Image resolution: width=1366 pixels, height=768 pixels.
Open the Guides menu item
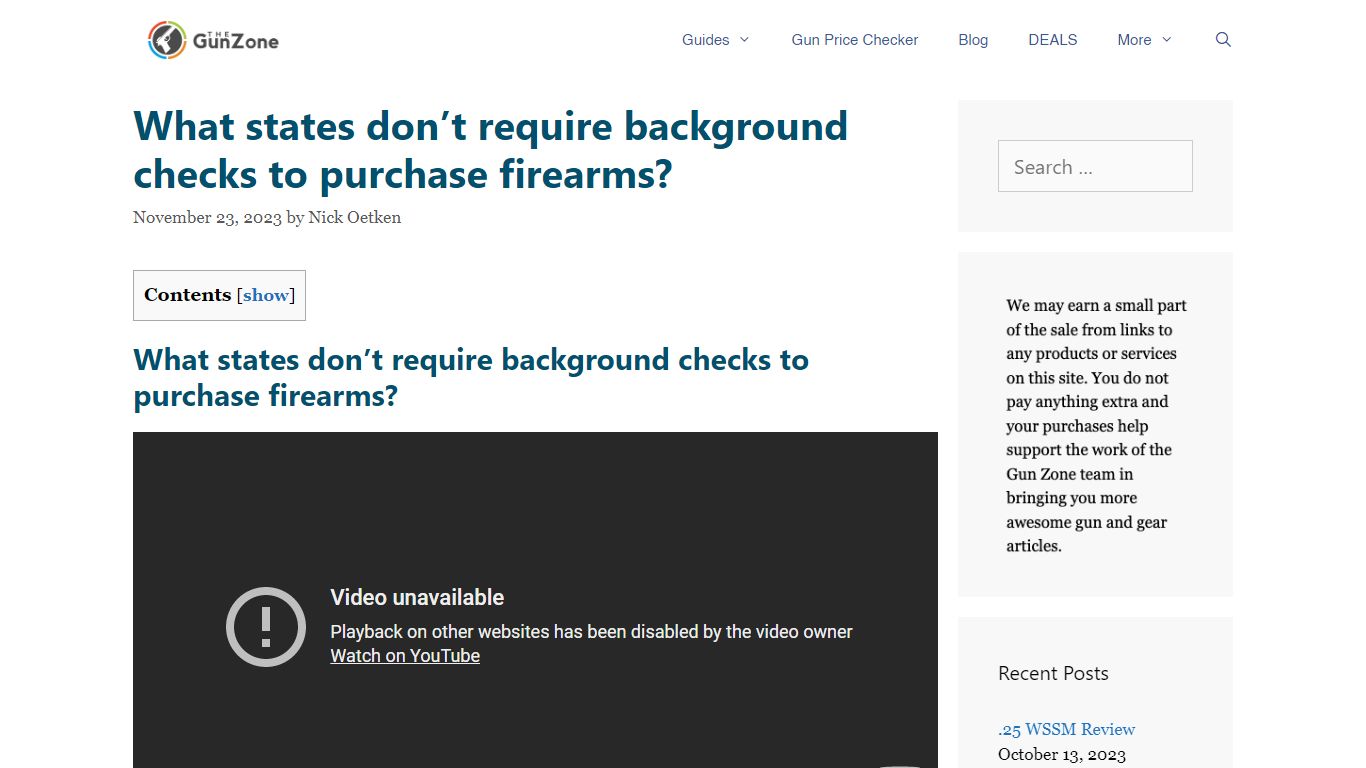click(x=706, y=40)
